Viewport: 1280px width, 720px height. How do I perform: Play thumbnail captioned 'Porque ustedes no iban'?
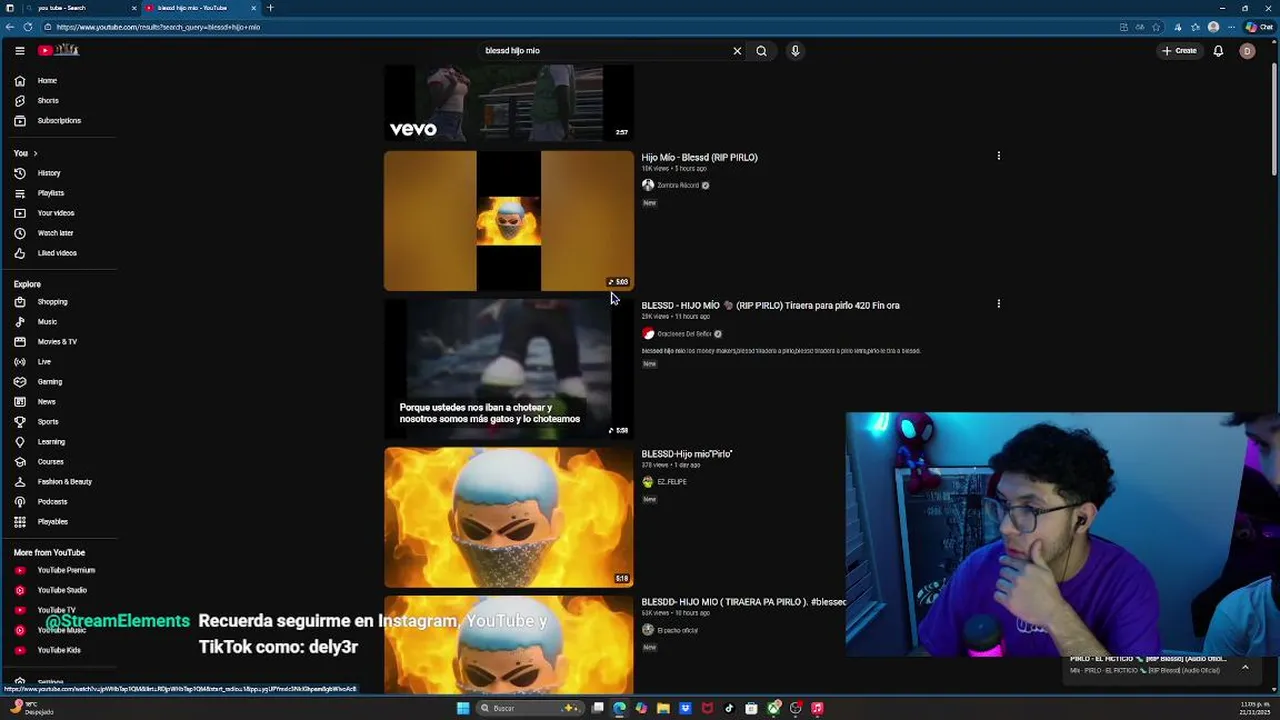click(509, 369)
